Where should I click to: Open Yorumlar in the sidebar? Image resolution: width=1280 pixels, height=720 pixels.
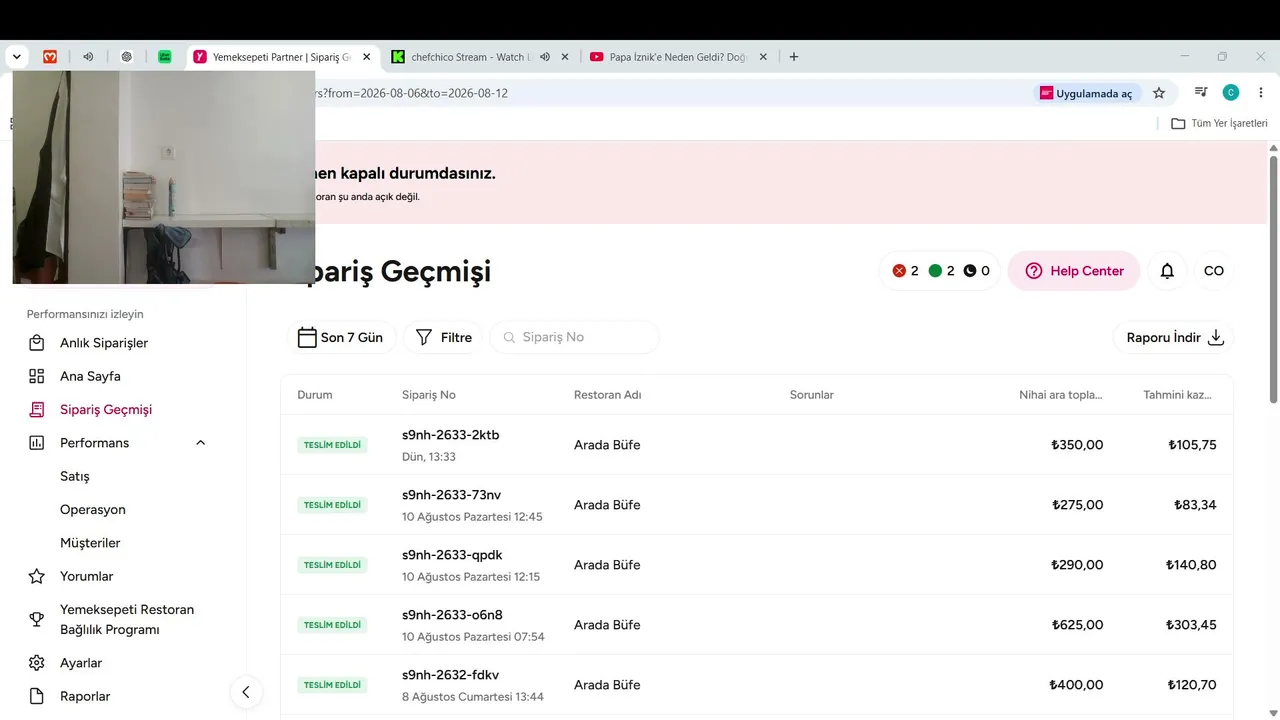click(87, 577)
